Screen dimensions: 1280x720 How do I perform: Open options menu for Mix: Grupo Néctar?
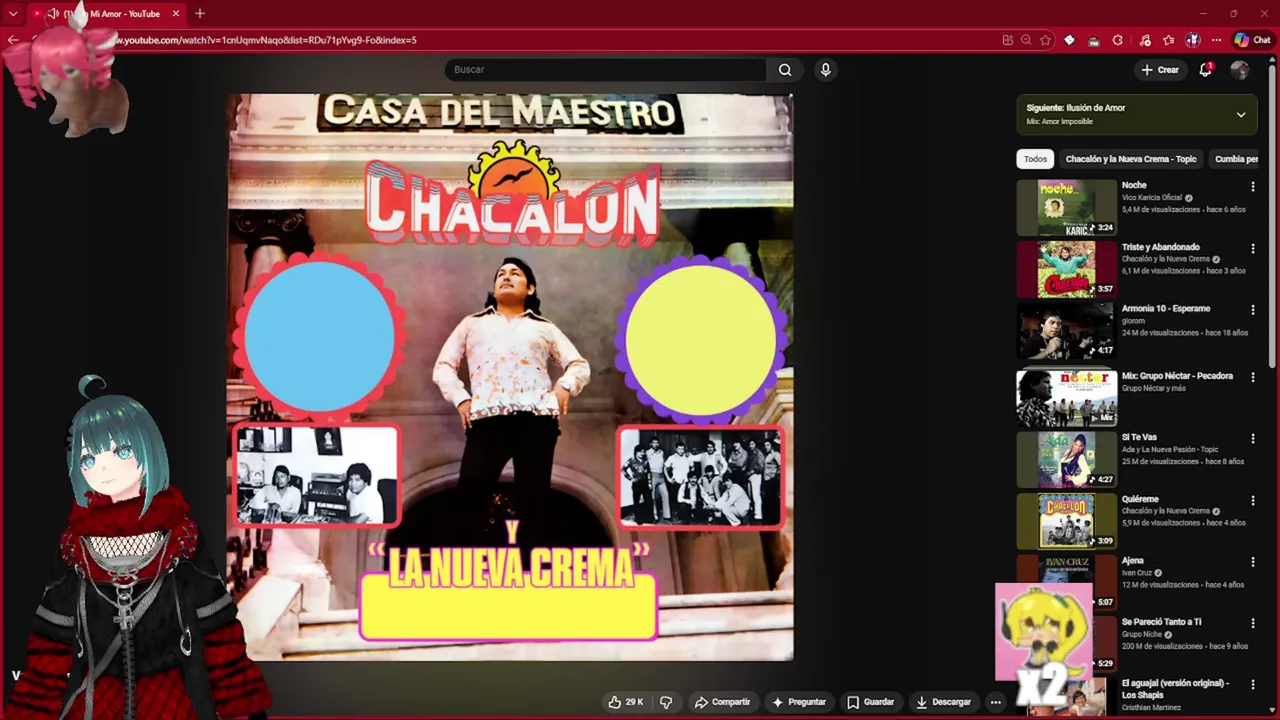1252,377
